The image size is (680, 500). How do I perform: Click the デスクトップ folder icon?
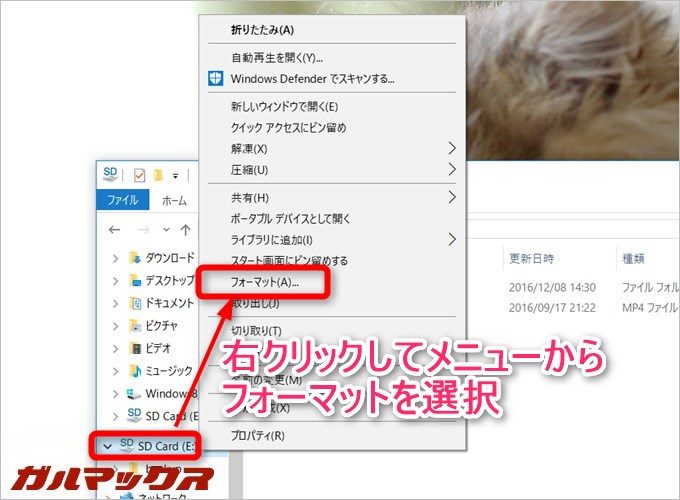click(x=135, y=281)
